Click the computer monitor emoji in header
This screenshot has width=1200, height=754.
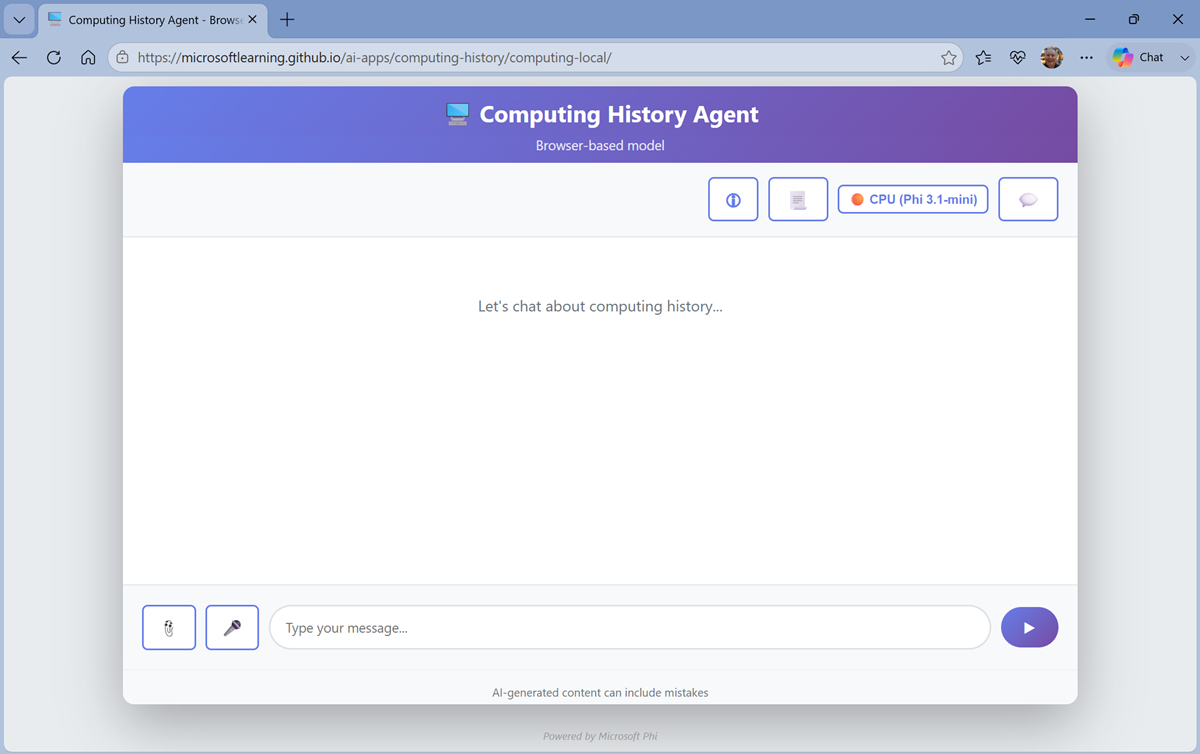click(458, 114)
